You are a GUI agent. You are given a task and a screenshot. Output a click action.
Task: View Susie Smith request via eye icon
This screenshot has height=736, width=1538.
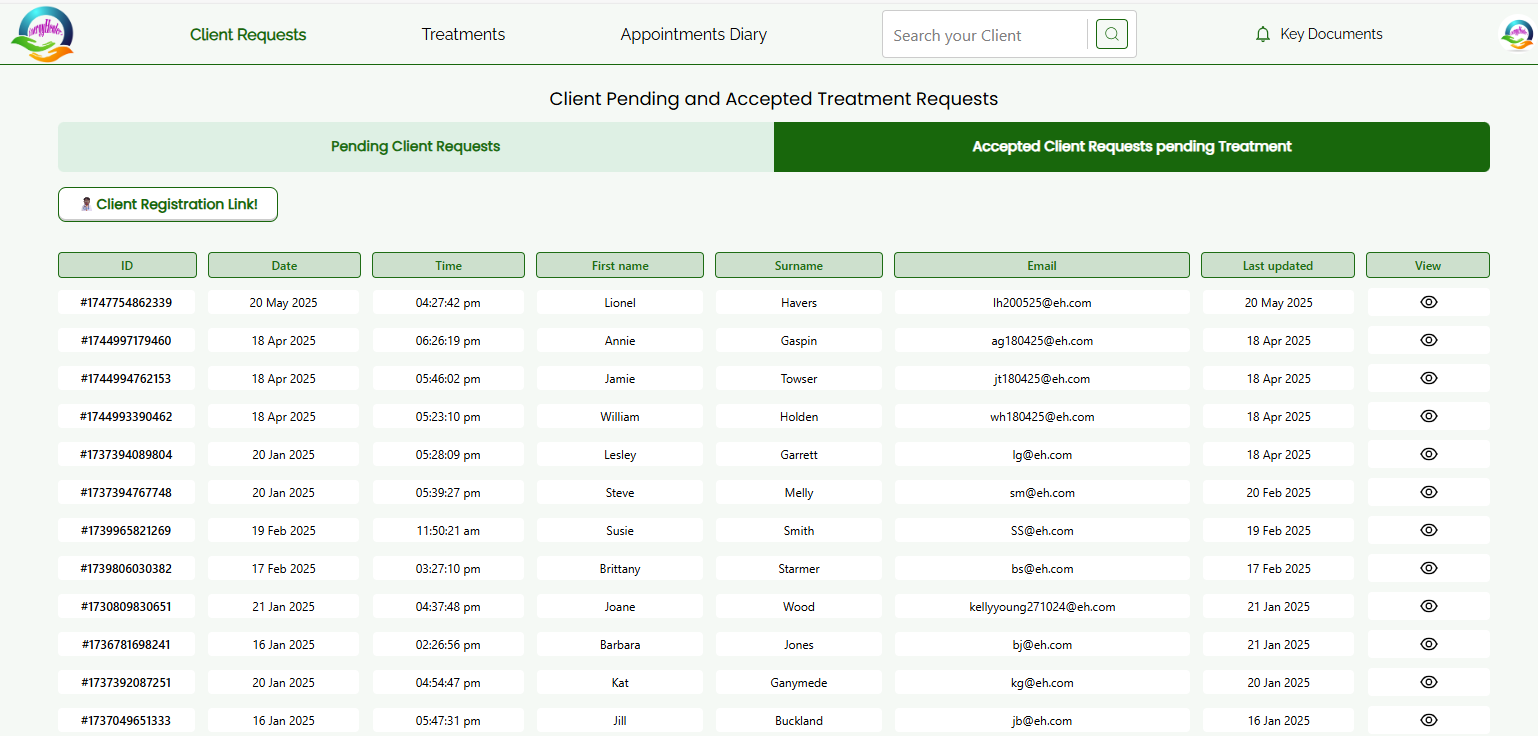[1429, 530]
